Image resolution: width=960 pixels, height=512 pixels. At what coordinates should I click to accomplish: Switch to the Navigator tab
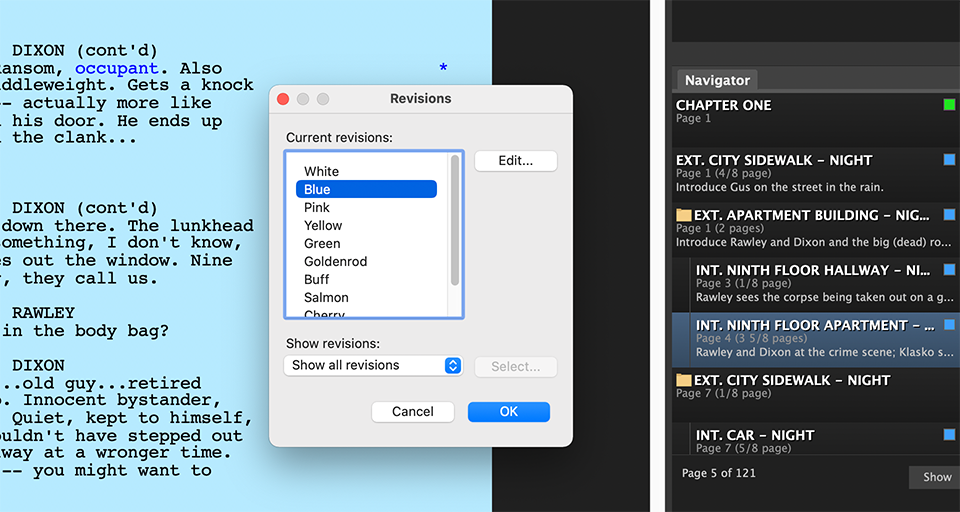pos(717,80)
